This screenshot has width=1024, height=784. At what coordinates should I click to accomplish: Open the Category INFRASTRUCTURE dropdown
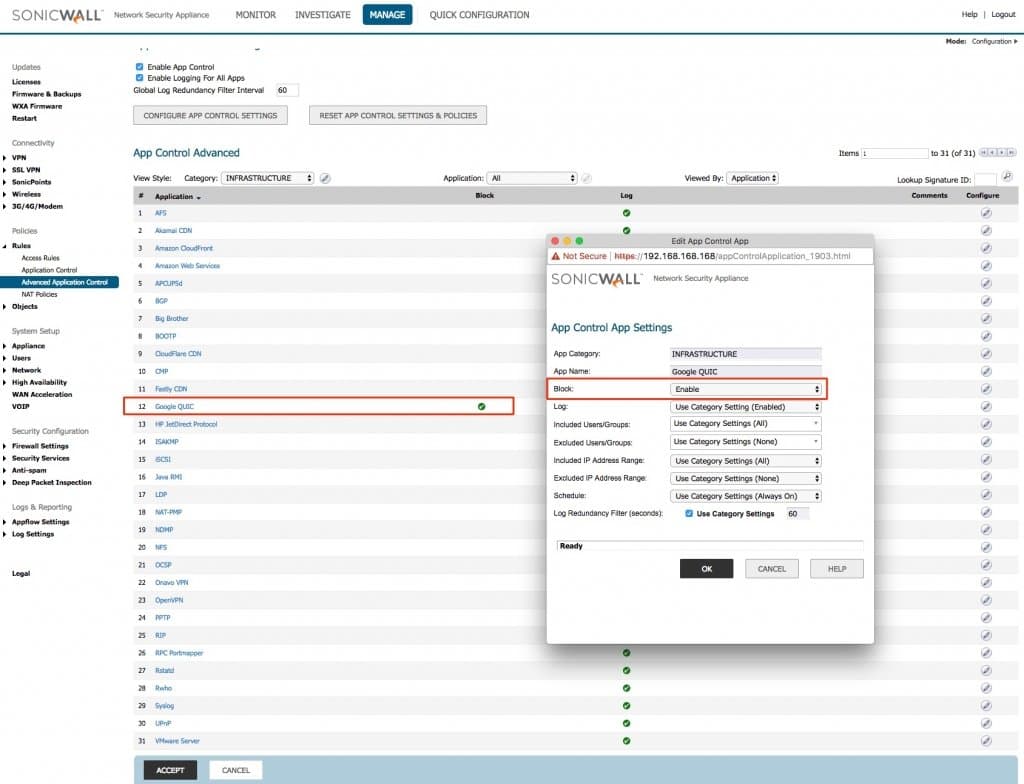click(268, 178)
